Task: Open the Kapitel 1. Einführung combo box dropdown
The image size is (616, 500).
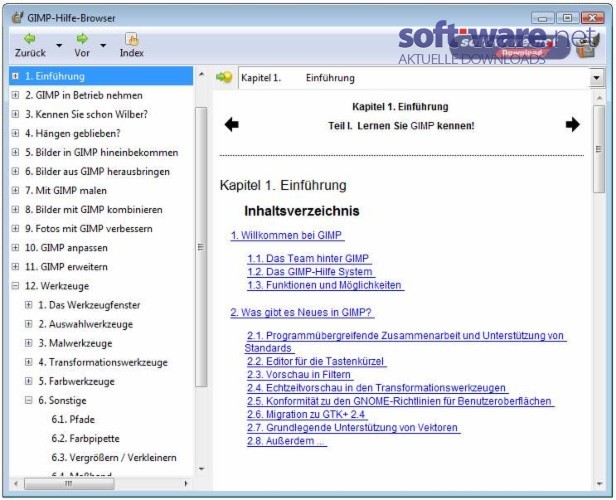Action: pyautogui.click(x=596, y=78)
